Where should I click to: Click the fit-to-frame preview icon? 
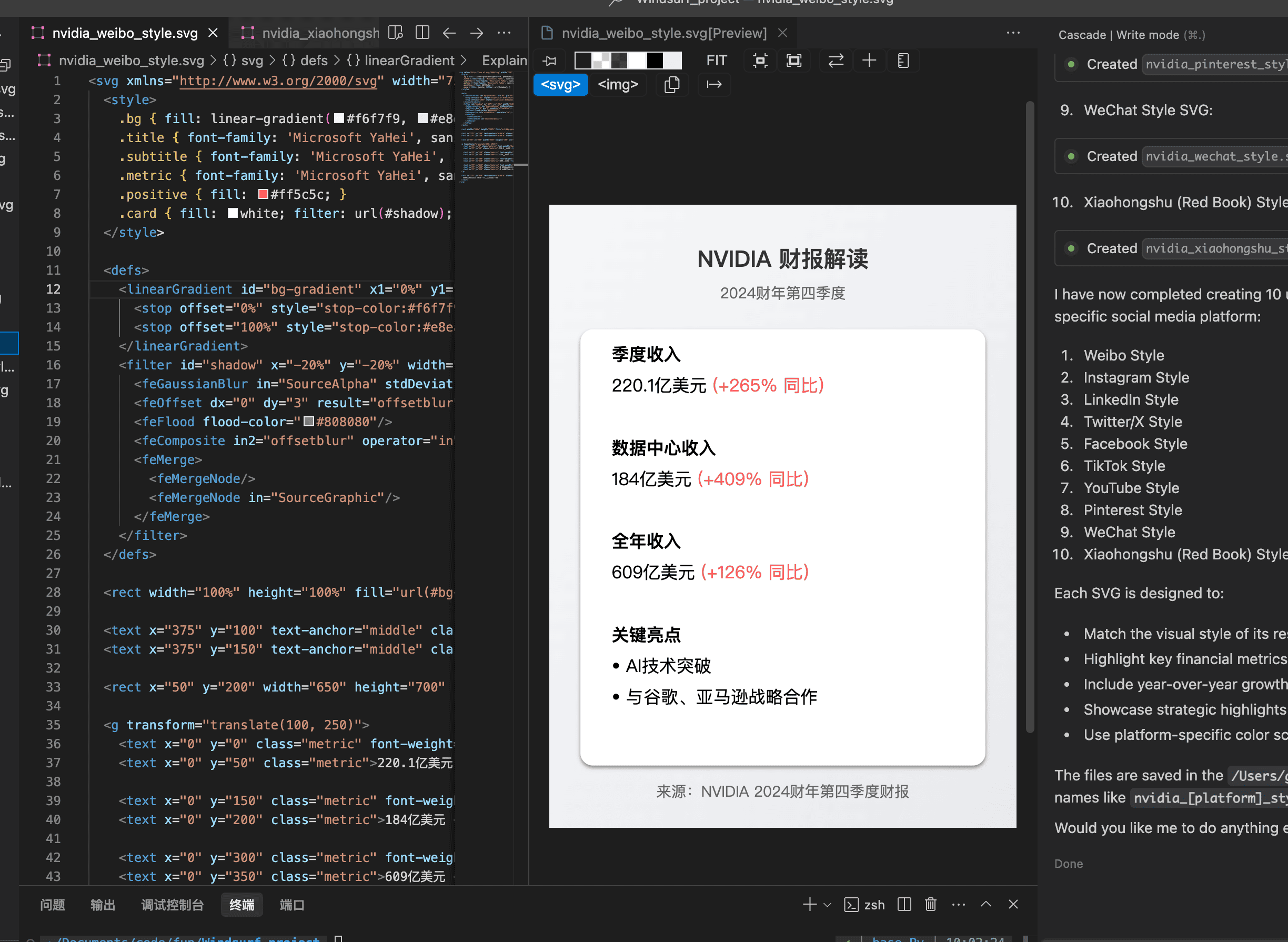coord(793,61)
